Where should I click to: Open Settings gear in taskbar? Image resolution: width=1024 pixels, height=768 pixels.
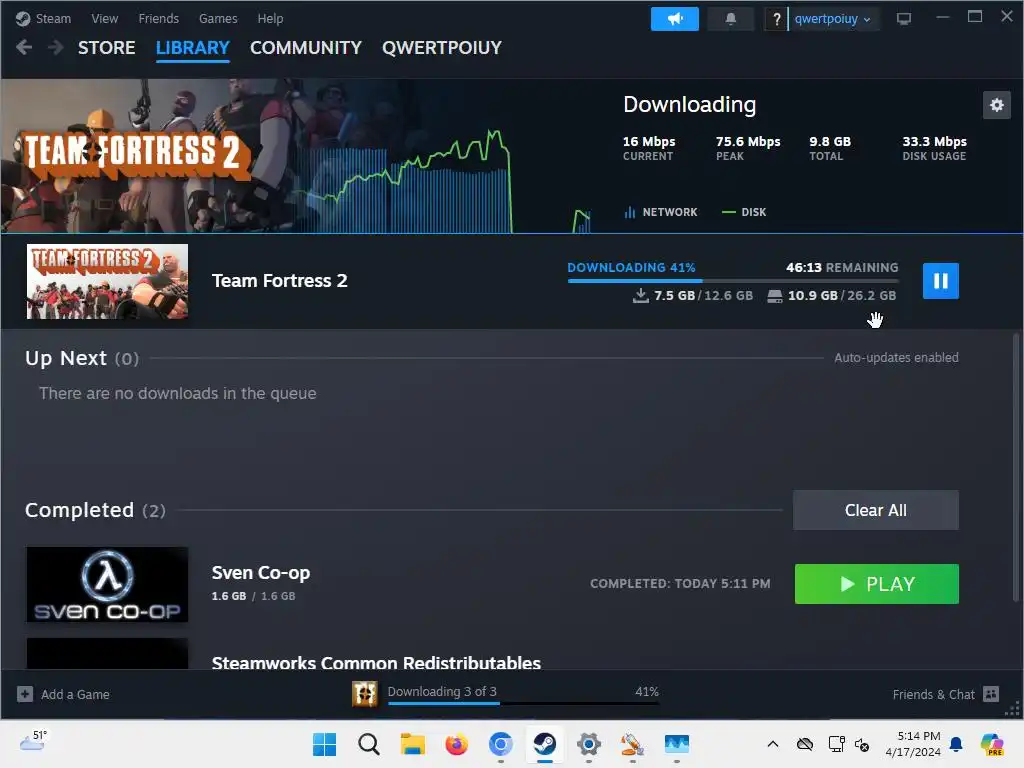pyautogui.click(x=588, y=744)
